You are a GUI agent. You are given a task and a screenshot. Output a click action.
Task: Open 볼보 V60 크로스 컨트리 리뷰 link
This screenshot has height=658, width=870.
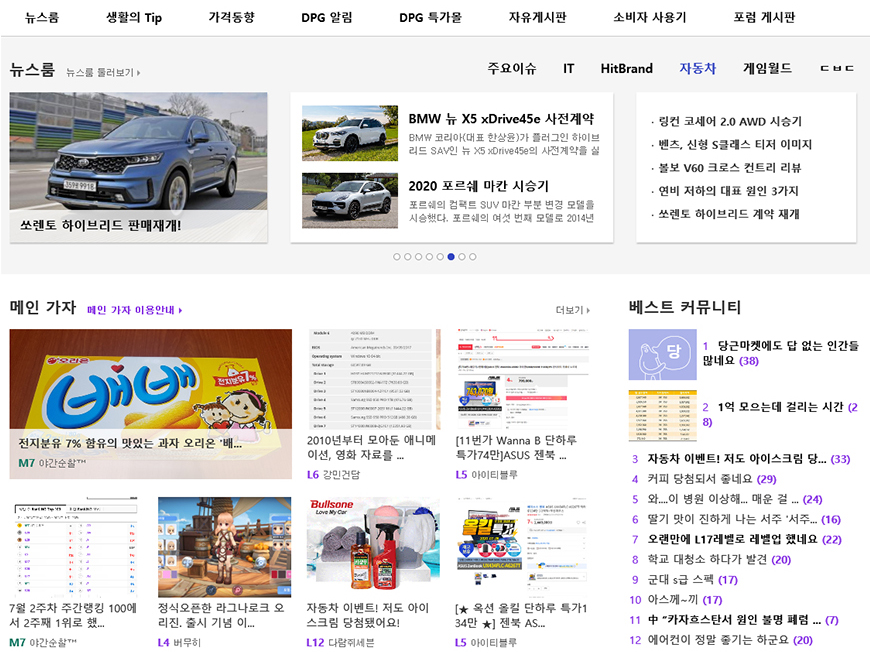pyautogui.click(x=729, y=168)
